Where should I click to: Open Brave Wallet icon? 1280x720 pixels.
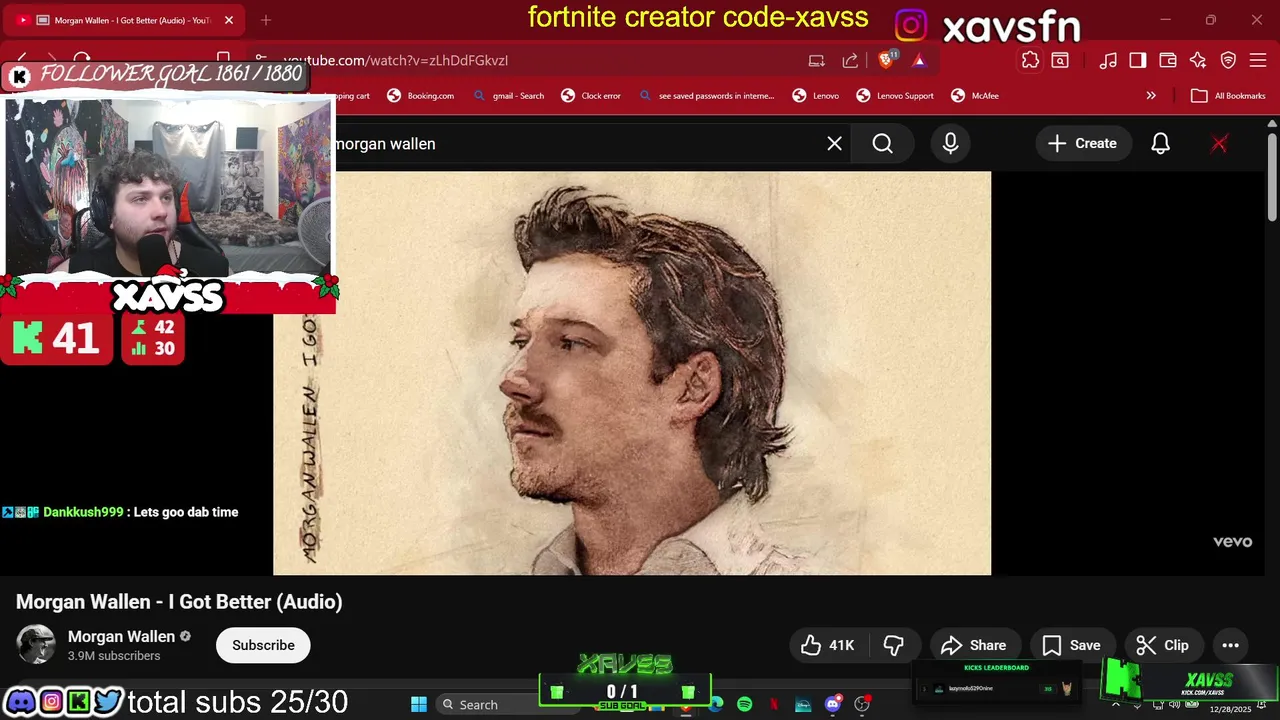click(1168, 60)
